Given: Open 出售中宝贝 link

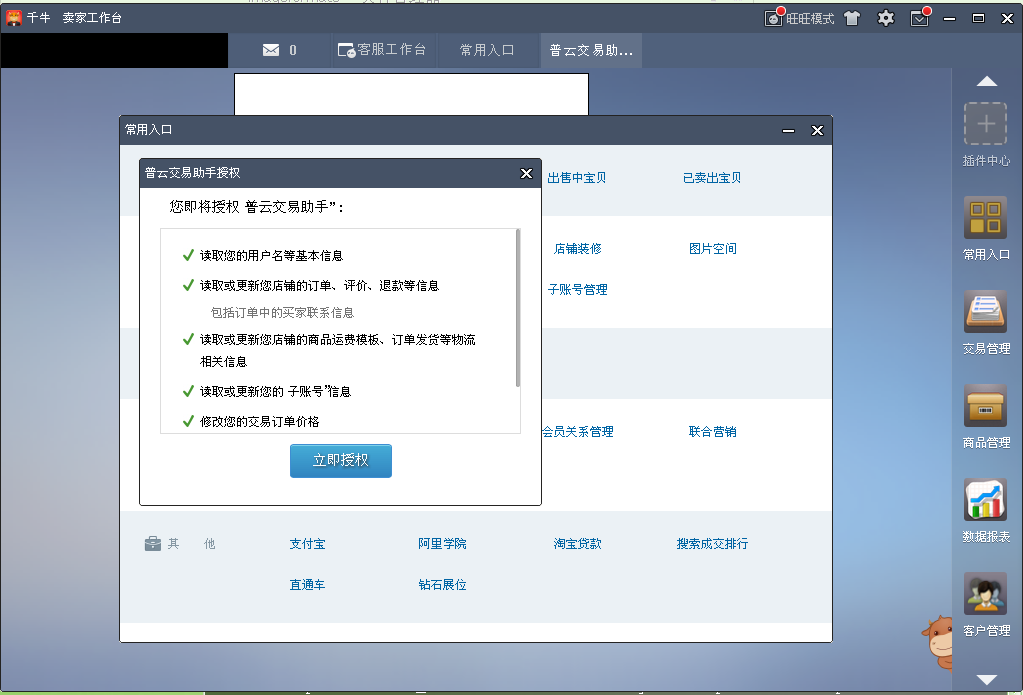Looking at the screenshot, I should [x=577, y=178].
